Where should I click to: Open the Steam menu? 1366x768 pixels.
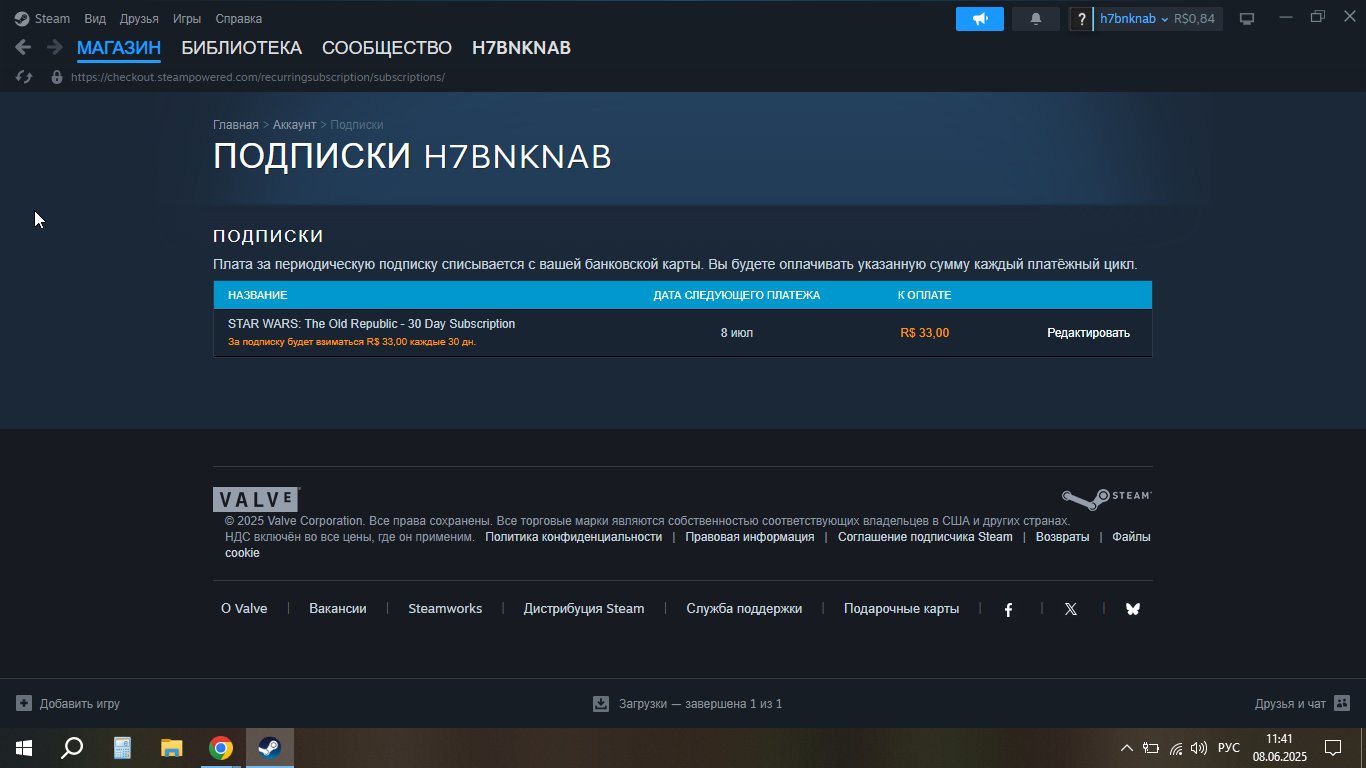click(52, 19)
